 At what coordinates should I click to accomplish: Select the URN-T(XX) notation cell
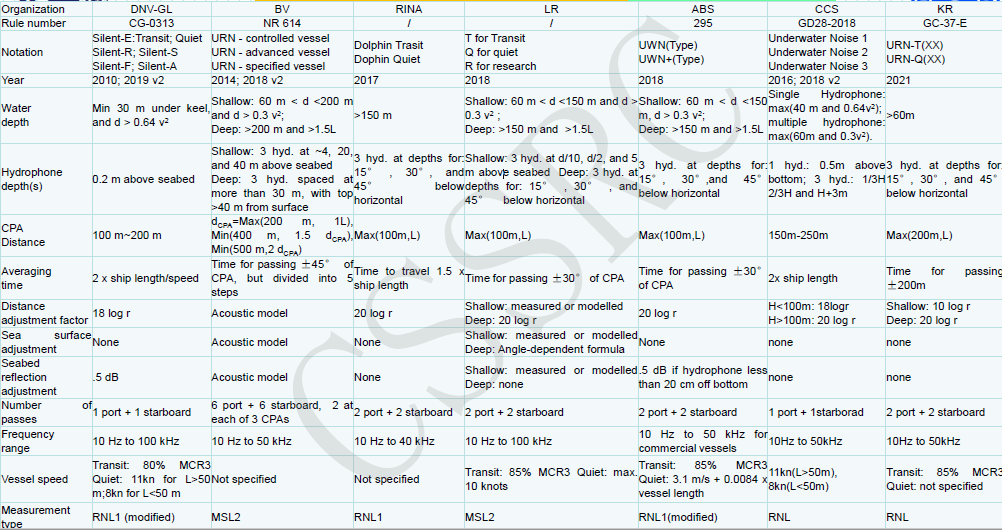click(944, 52)
